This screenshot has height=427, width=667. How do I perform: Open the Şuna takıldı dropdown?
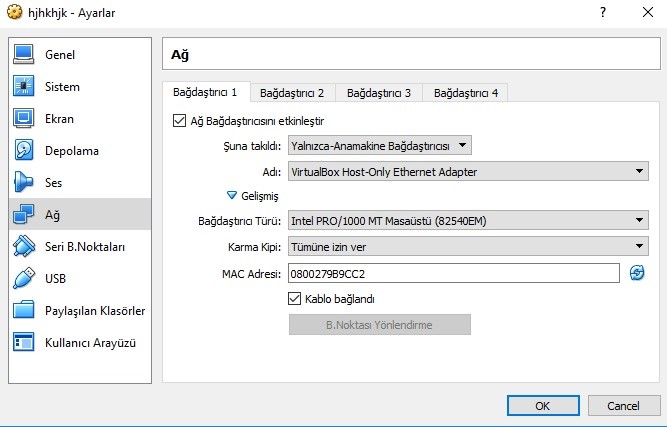379,146
